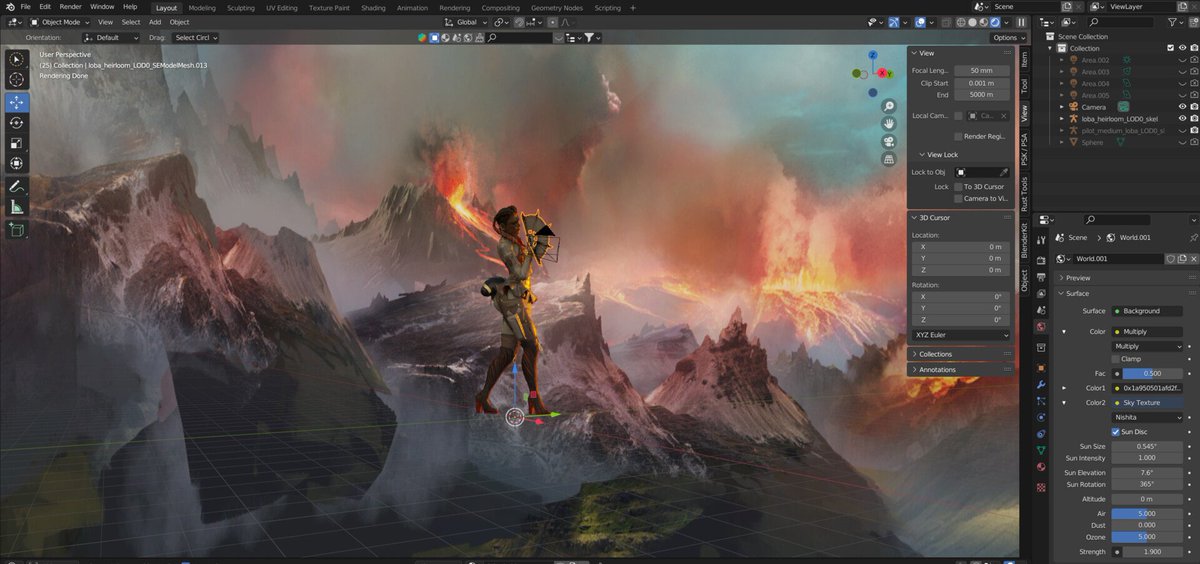Show Area.002 light via its eye toggle
The width and height of the screenshot is (1200, 564).
pyautogui.click(x=1182, y=60)
